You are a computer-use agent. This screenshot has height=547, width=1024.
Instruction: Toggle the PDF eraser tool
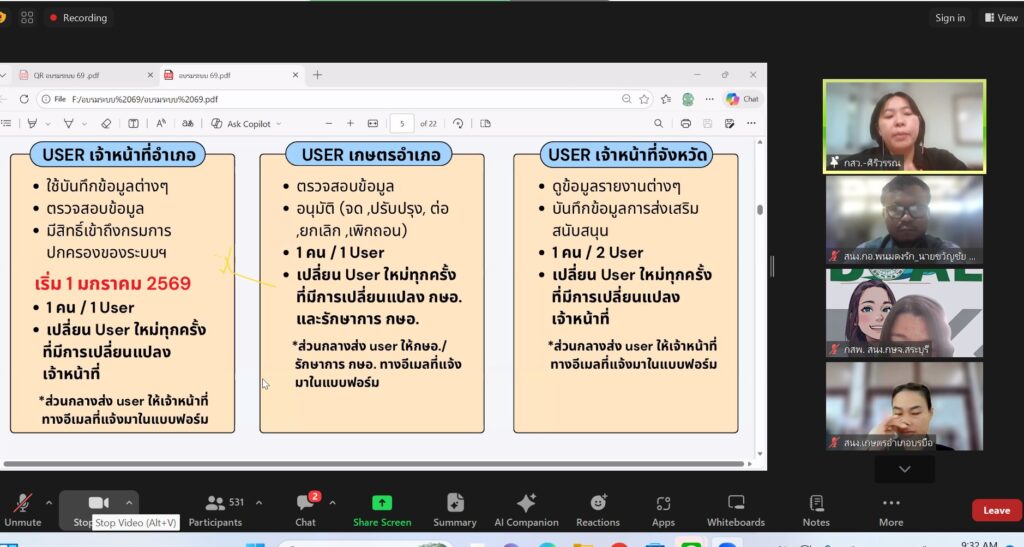point(106,124)
